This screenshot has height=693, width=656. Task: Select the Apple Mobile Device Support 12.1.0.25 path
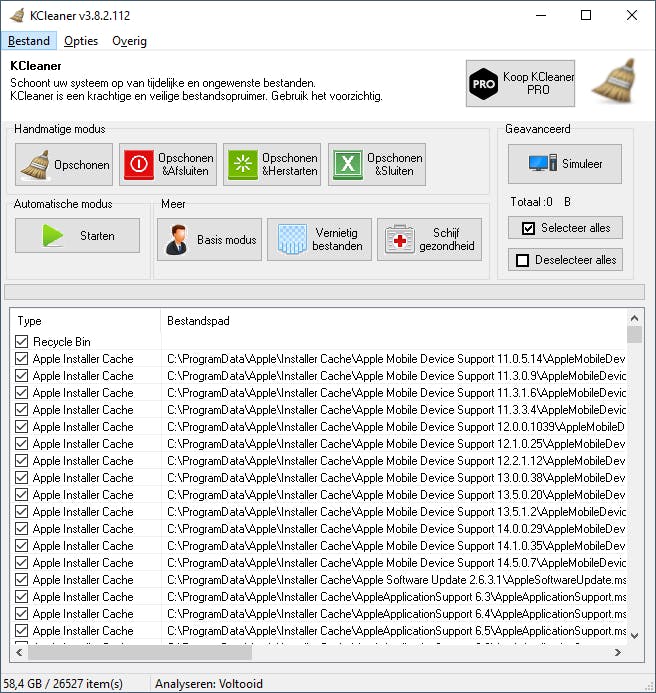click(x=396, y=444)
